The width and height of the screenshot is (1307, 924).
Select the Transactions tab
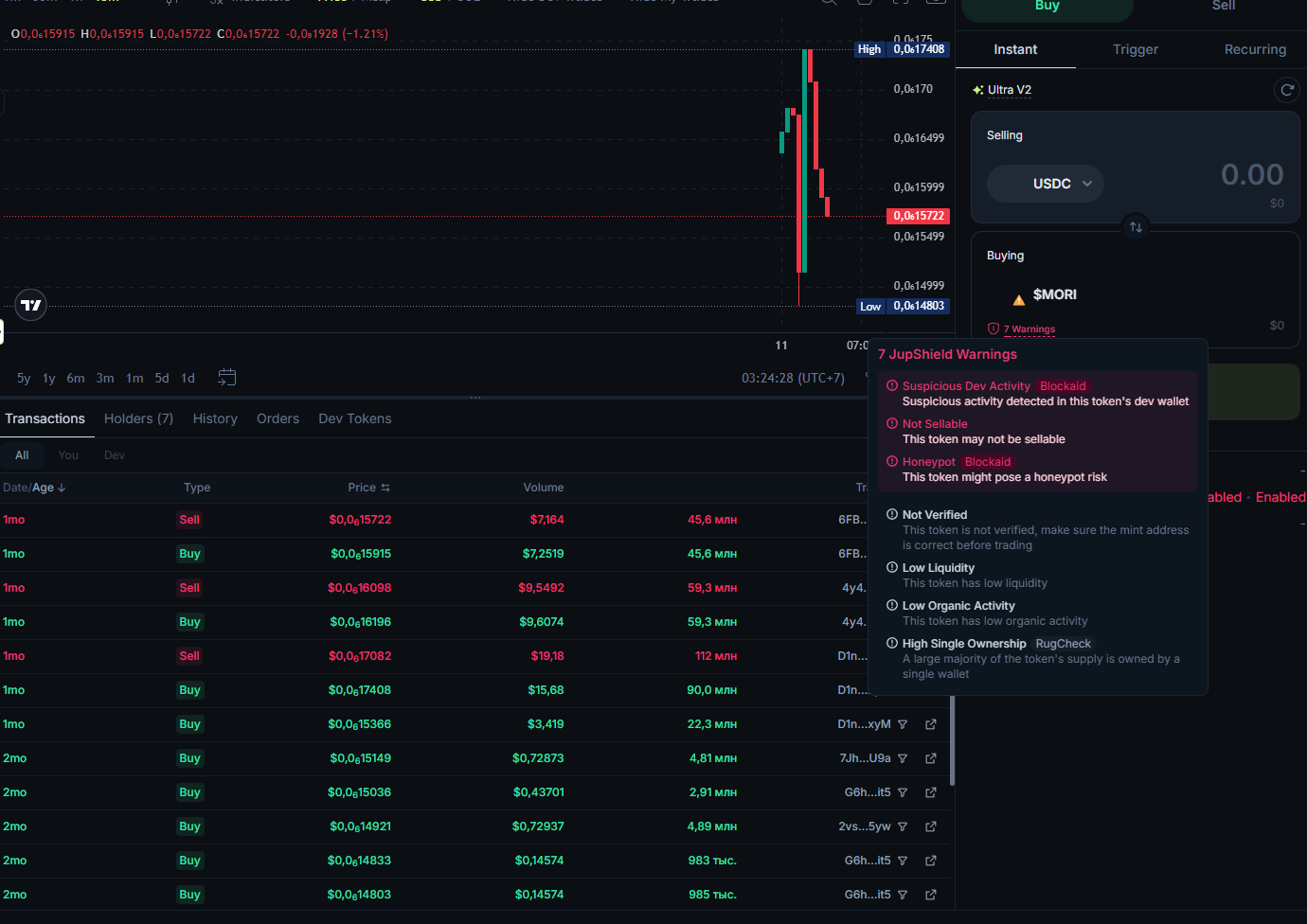[x=45, y=418]
